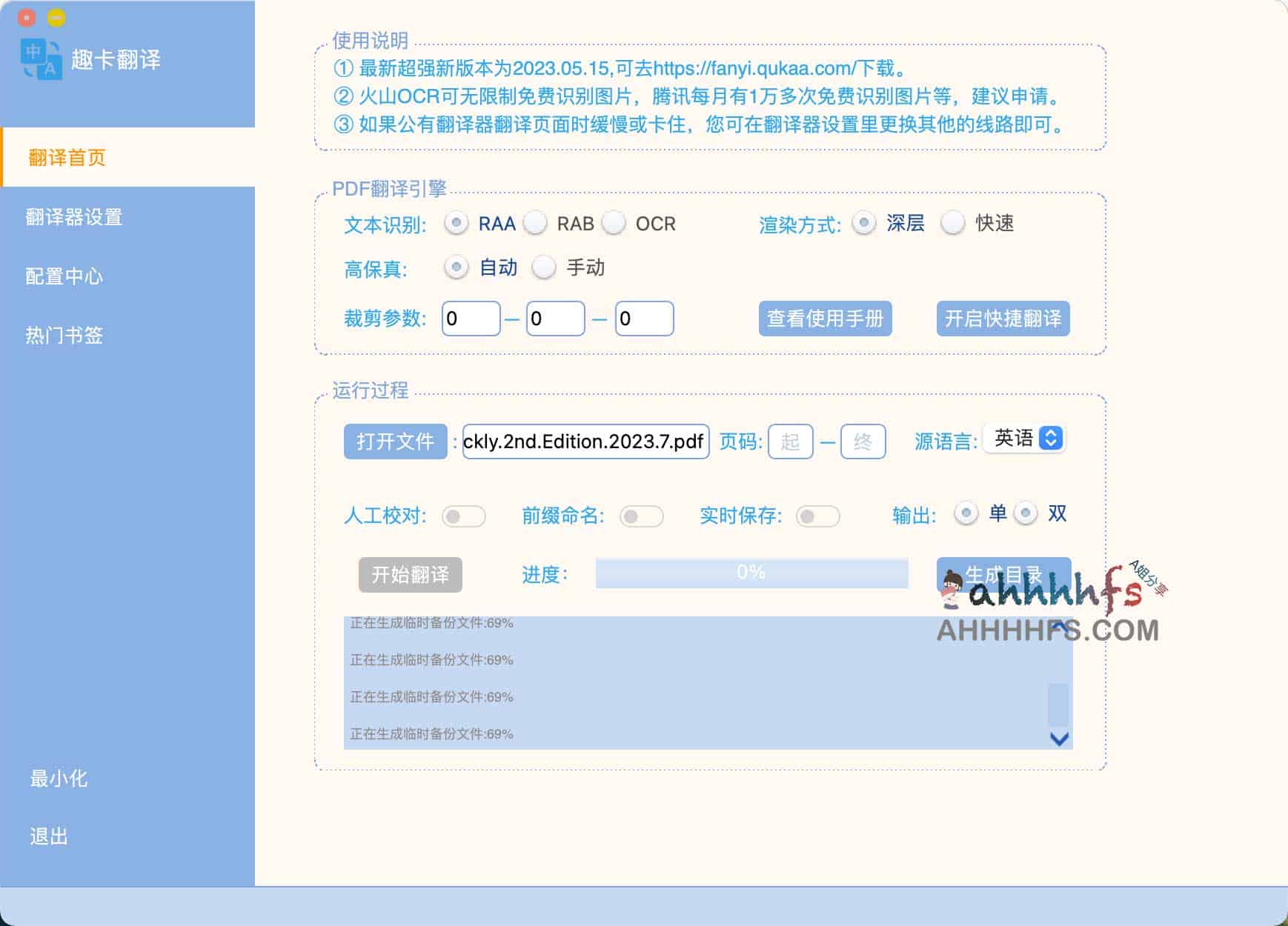
Task: Click 开启快捷翻译
Action: coord(1003,318)
